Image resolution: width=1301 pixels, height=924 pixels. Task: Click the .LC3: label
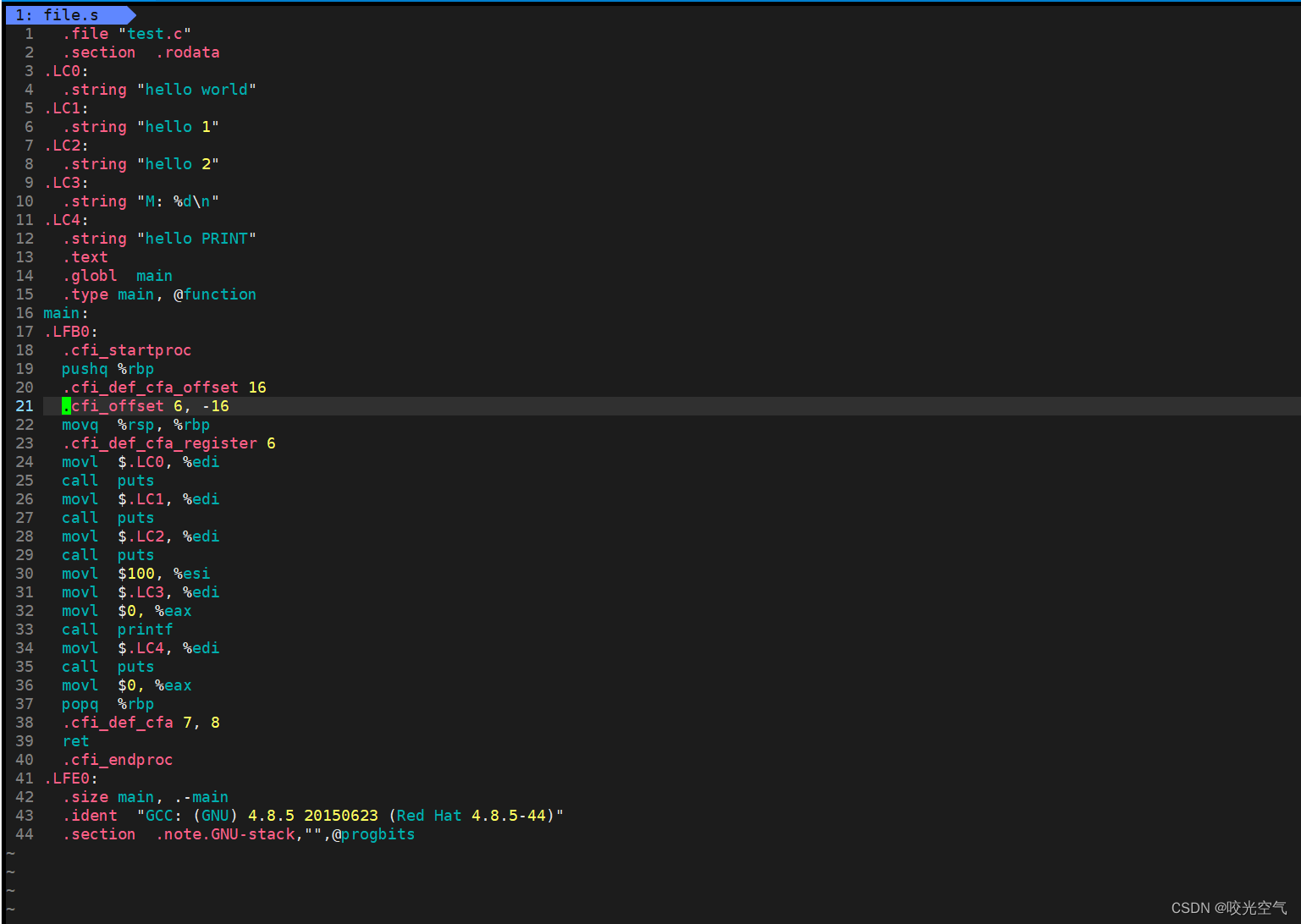pos(66,183)
